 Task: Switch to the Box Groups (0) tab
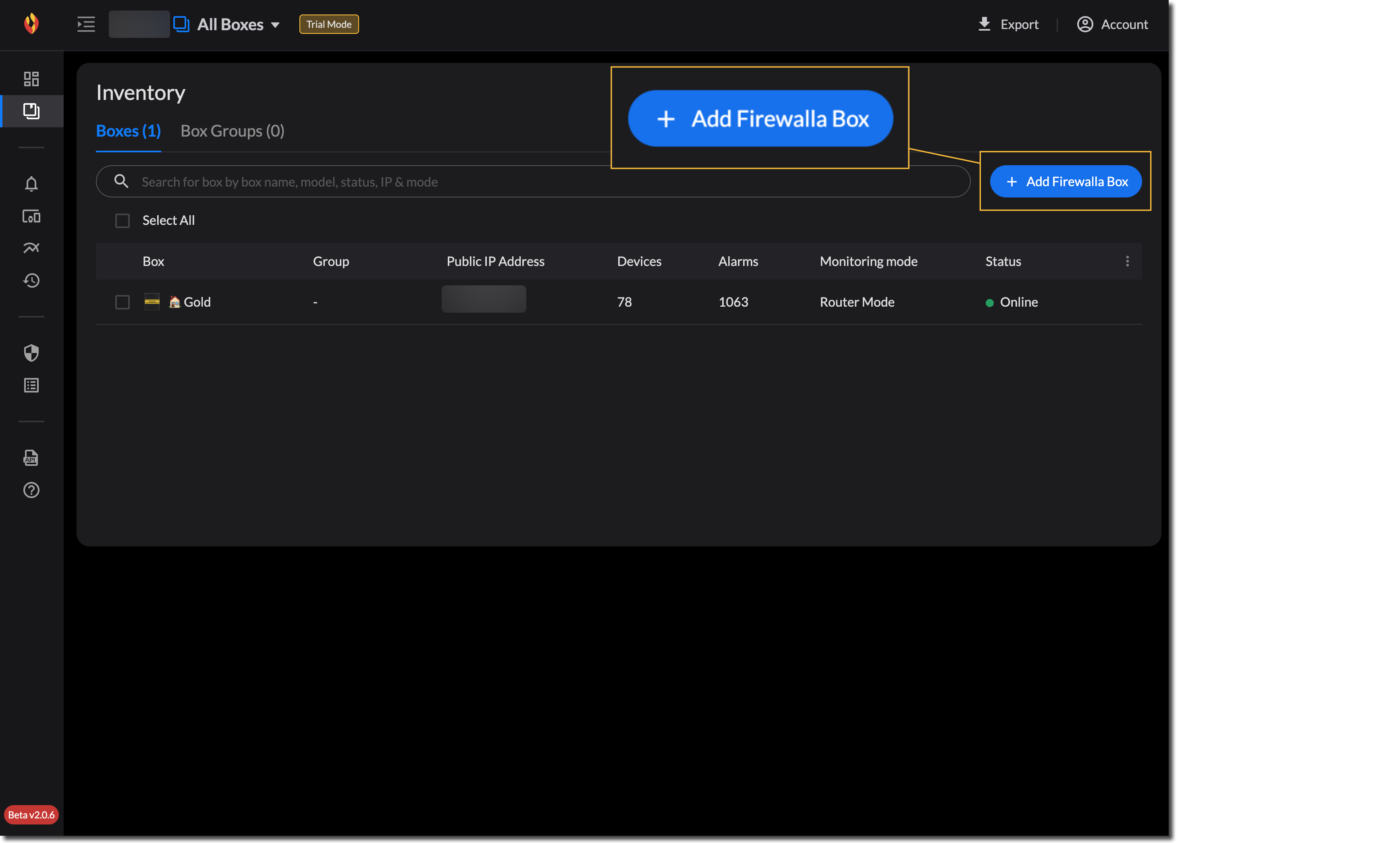pos(232,131)
